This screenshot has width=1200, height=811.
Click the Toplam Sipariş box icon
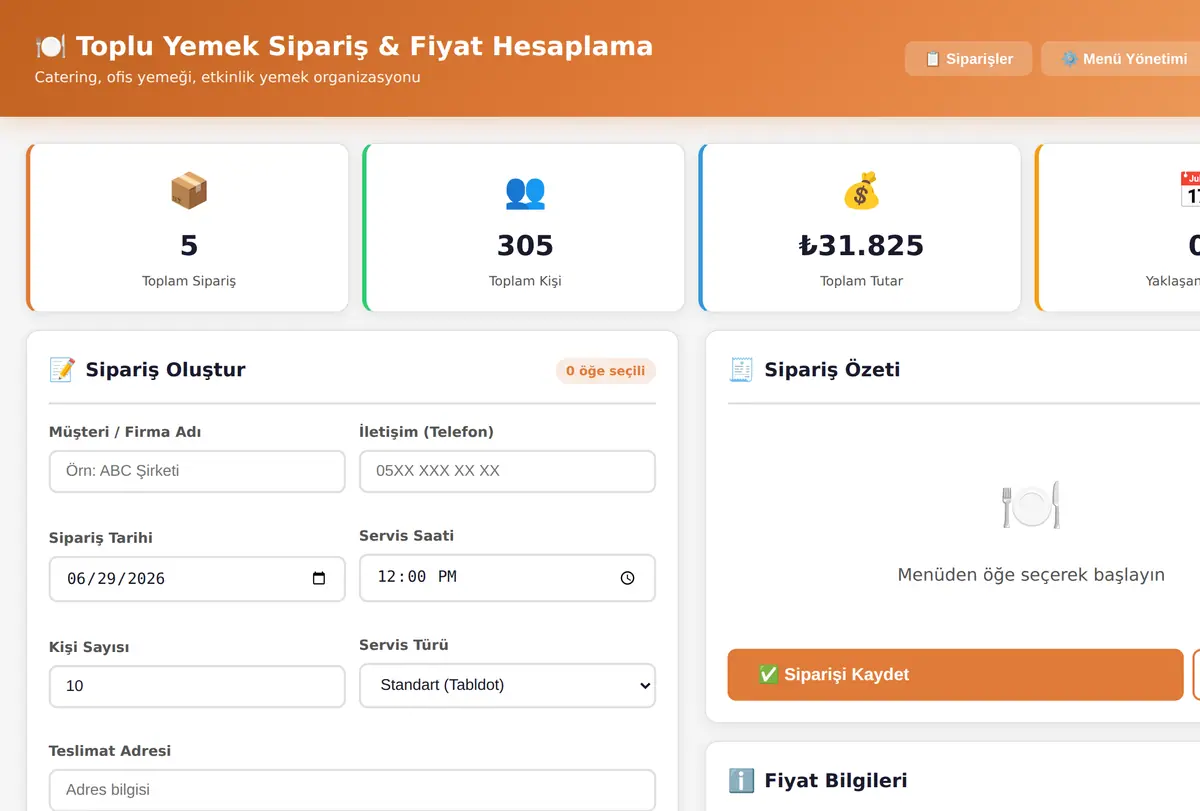point(189,190)
